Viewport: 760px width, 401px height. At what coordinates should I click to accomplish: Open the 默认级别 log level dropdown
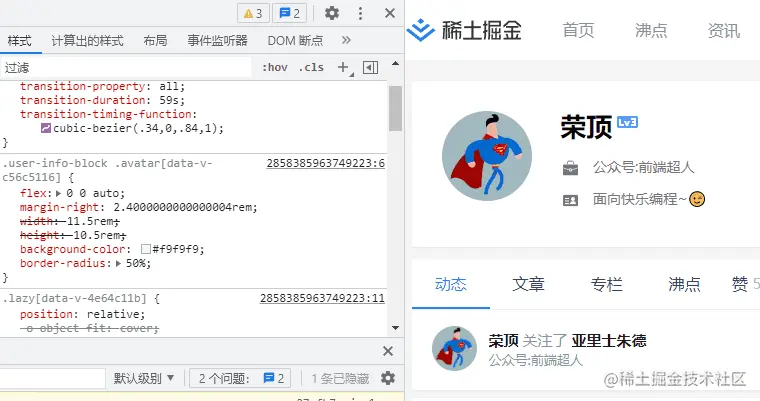(x=143, y=378)
